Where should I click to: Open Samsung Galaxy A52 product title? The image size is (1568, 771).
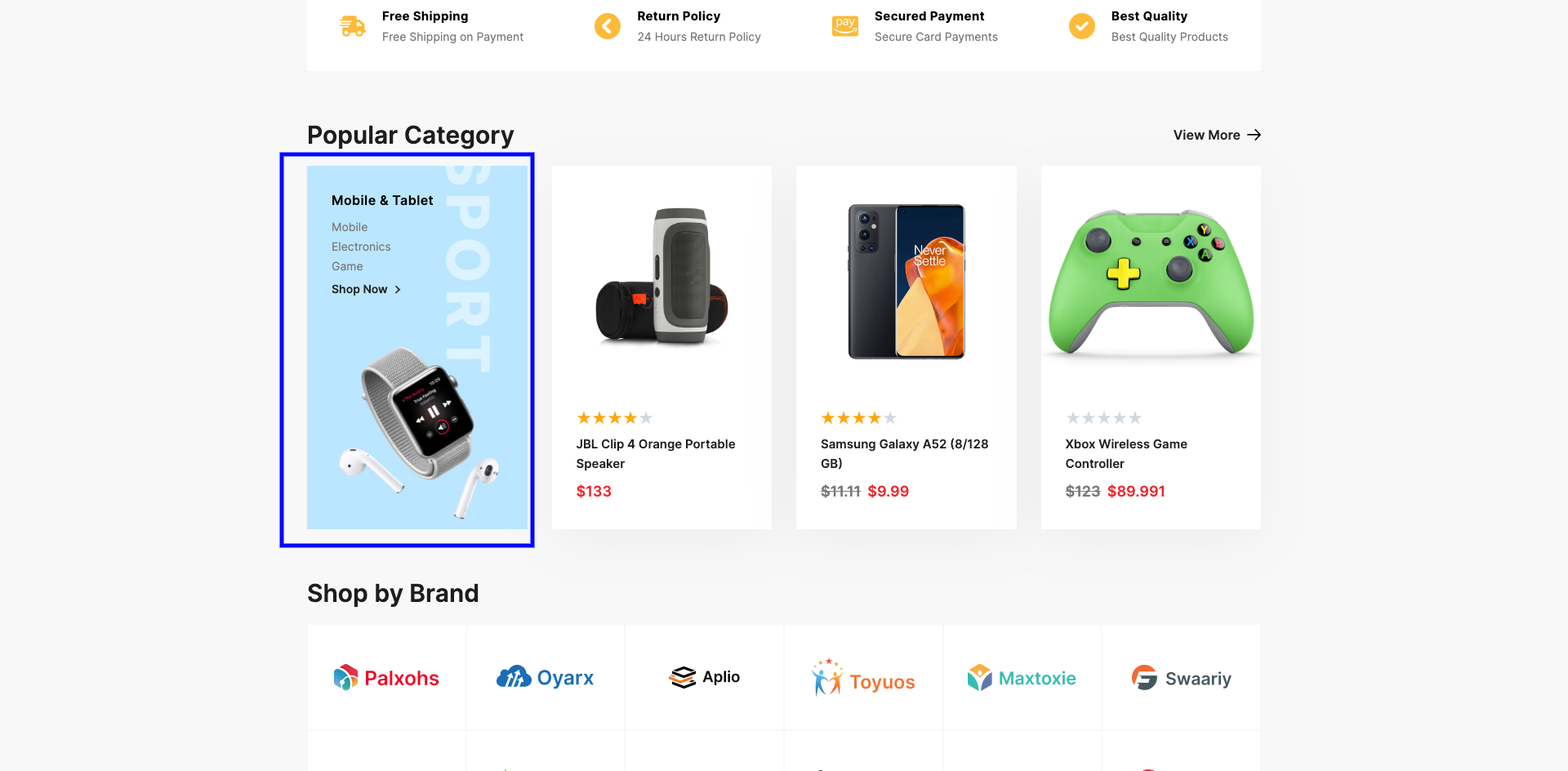pyautogui.click(x=904, y=453)
